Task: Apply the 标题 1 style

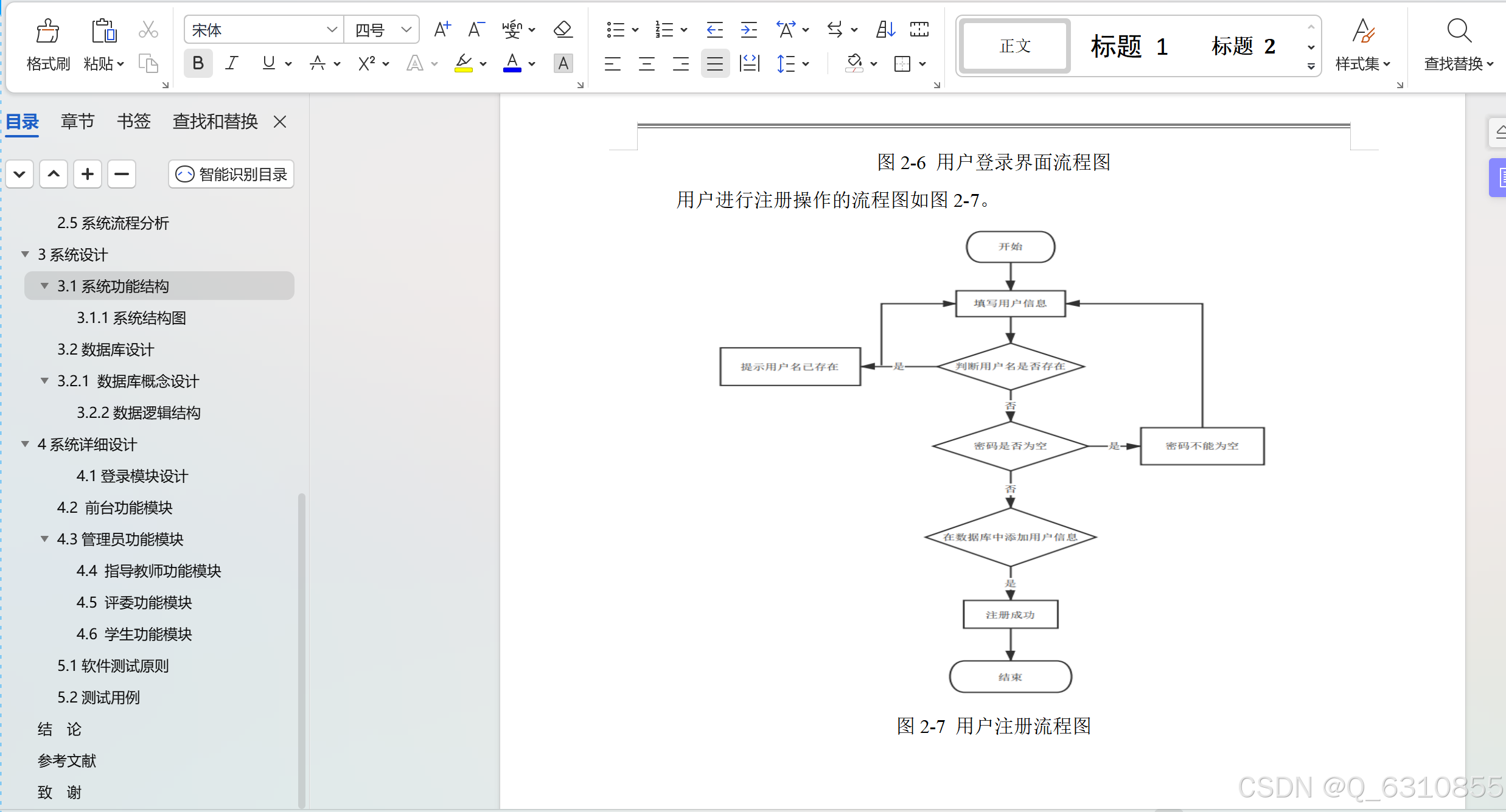Action: pos(1129,46)
